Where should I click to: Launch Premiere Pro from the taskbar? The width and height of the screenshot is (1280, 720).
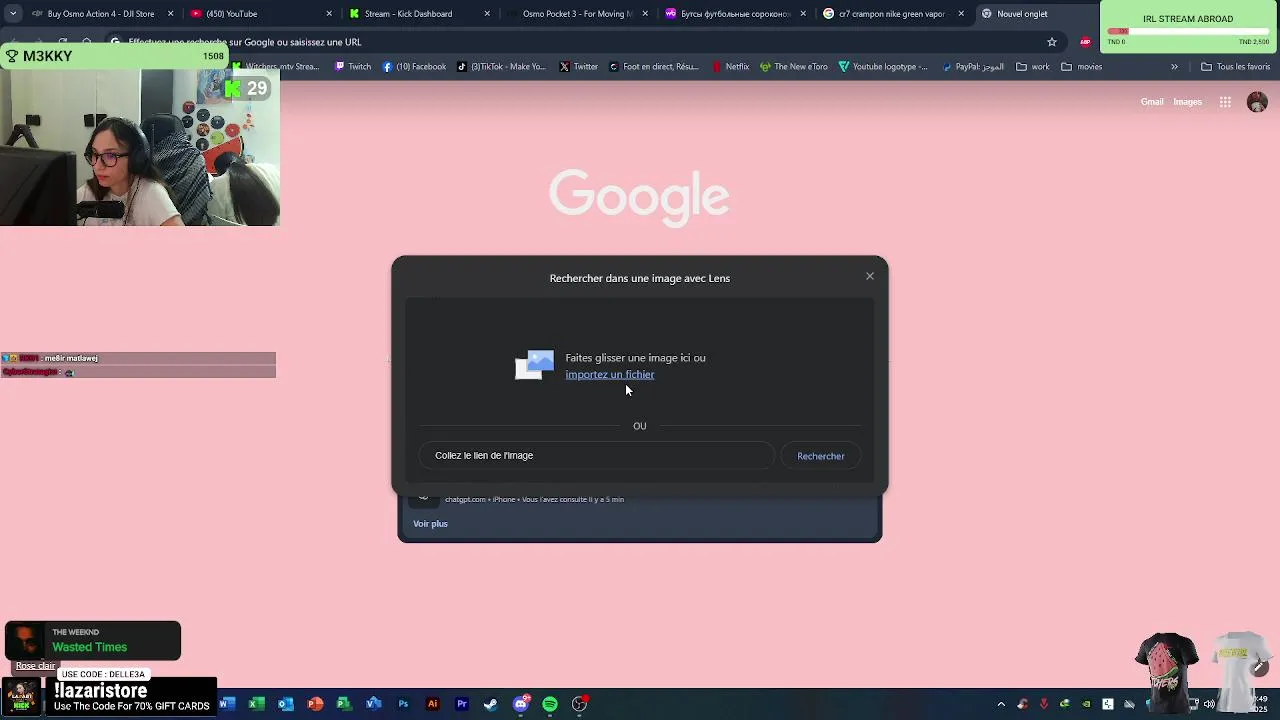coord(462,704)
